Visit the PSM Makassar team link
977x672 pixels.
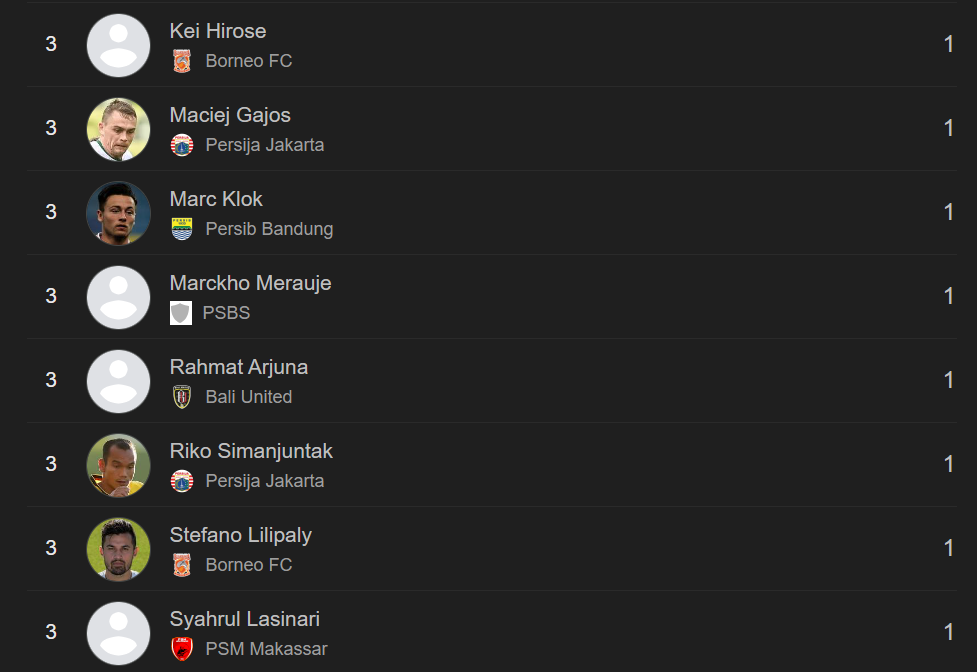pos(266,649)
